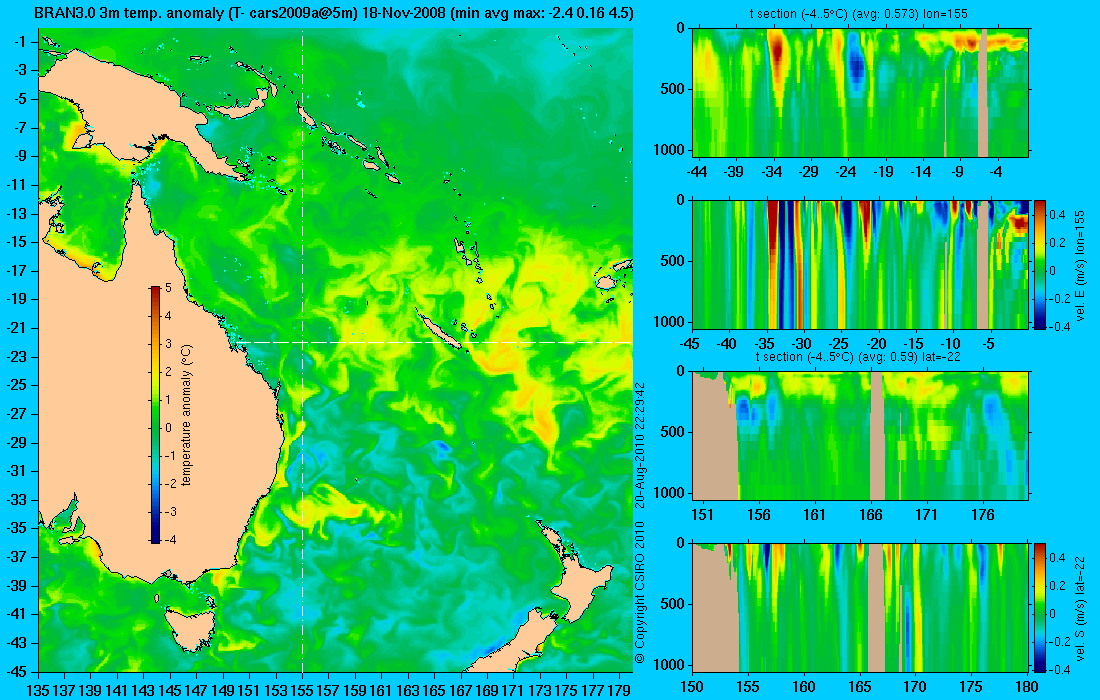Click the '20-Aug-2010 22:29:42' timestamp text

(x=640, y=444)
